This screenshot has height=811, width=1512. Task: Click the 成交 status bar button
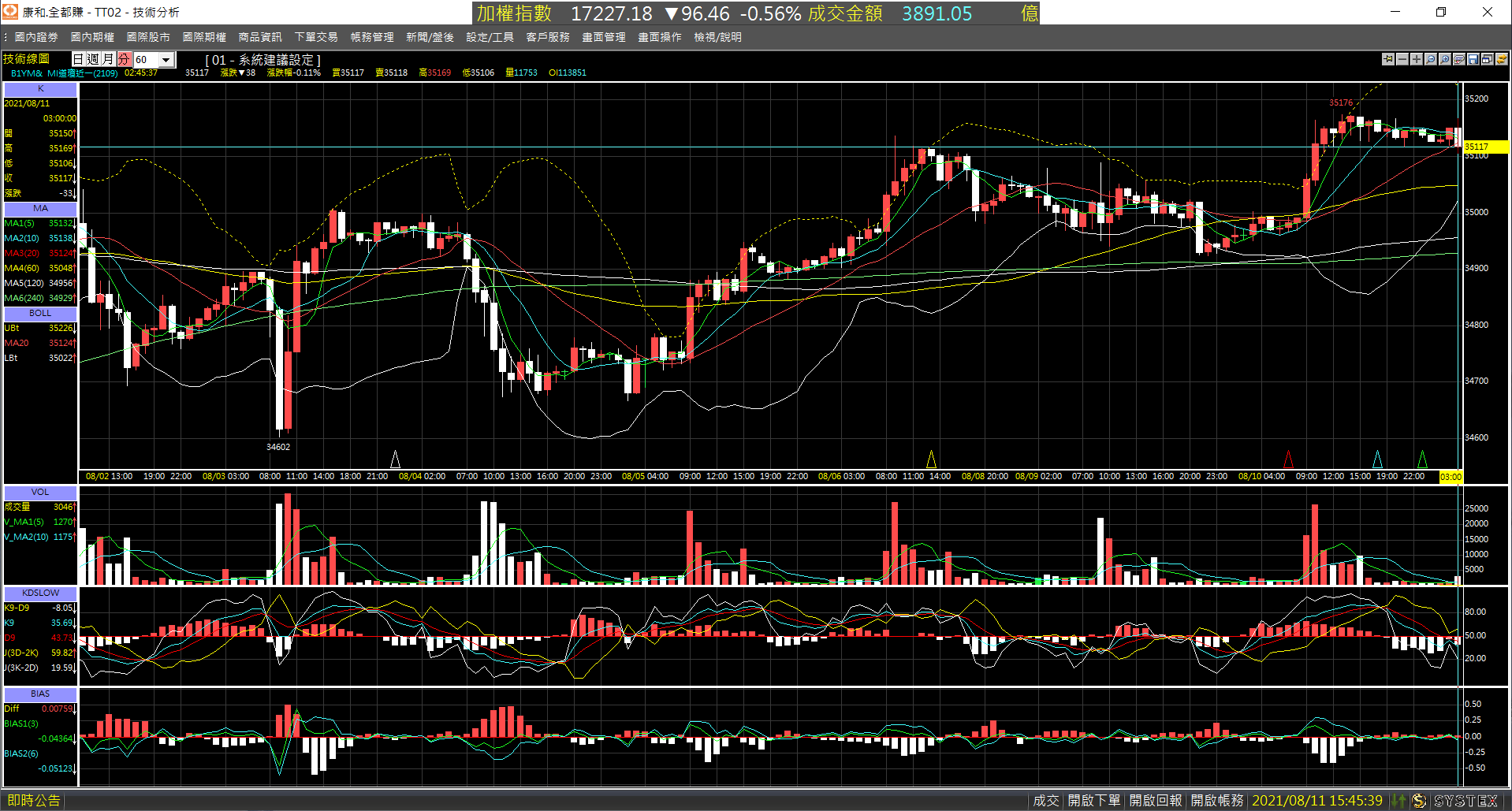[1046, 801]
